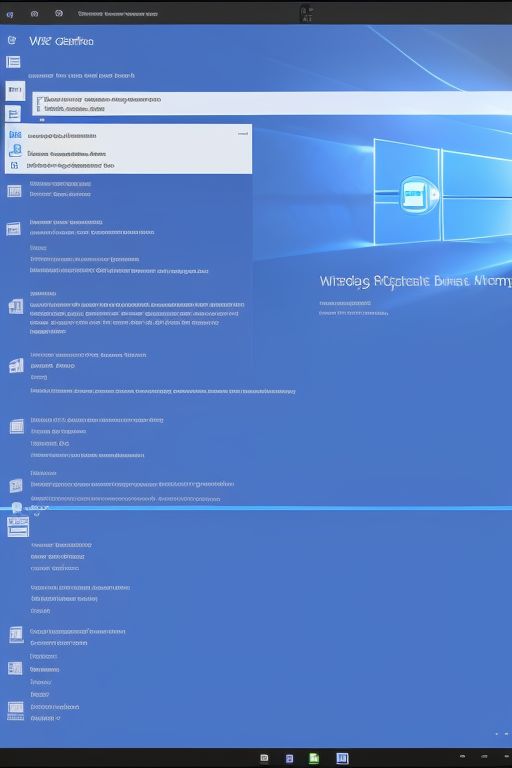Click the first icon in the dark top bar
The width and height of the screenshot is (512, 768).
[10, 14]
